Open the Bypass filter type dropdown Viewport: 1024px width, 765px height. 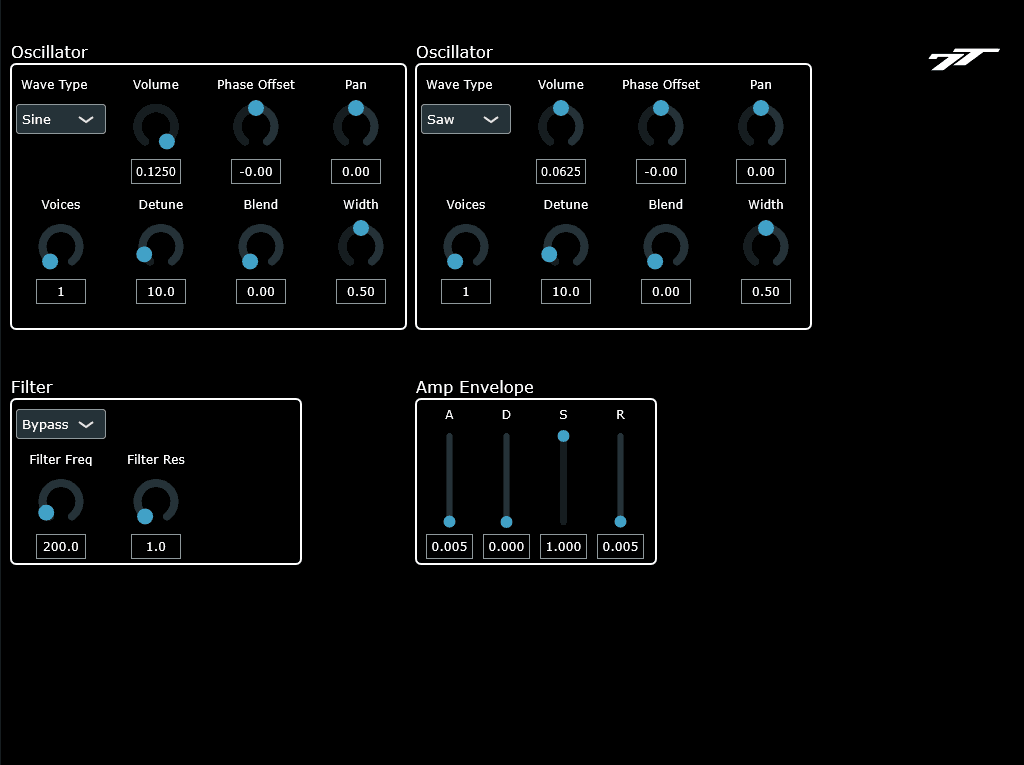(61, 424)
